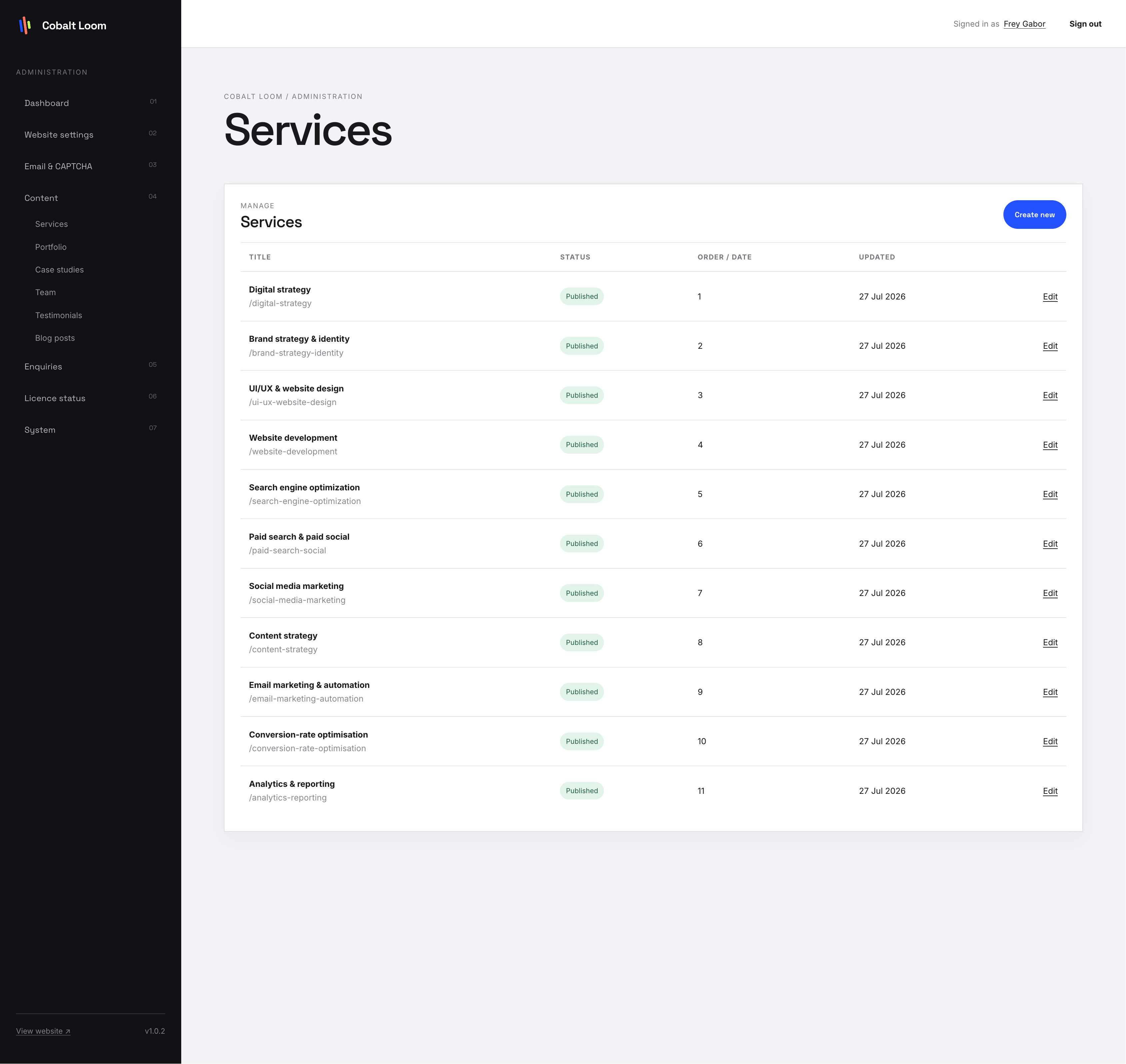
Task: Follow the View website link
Action: click(43, 1031)
